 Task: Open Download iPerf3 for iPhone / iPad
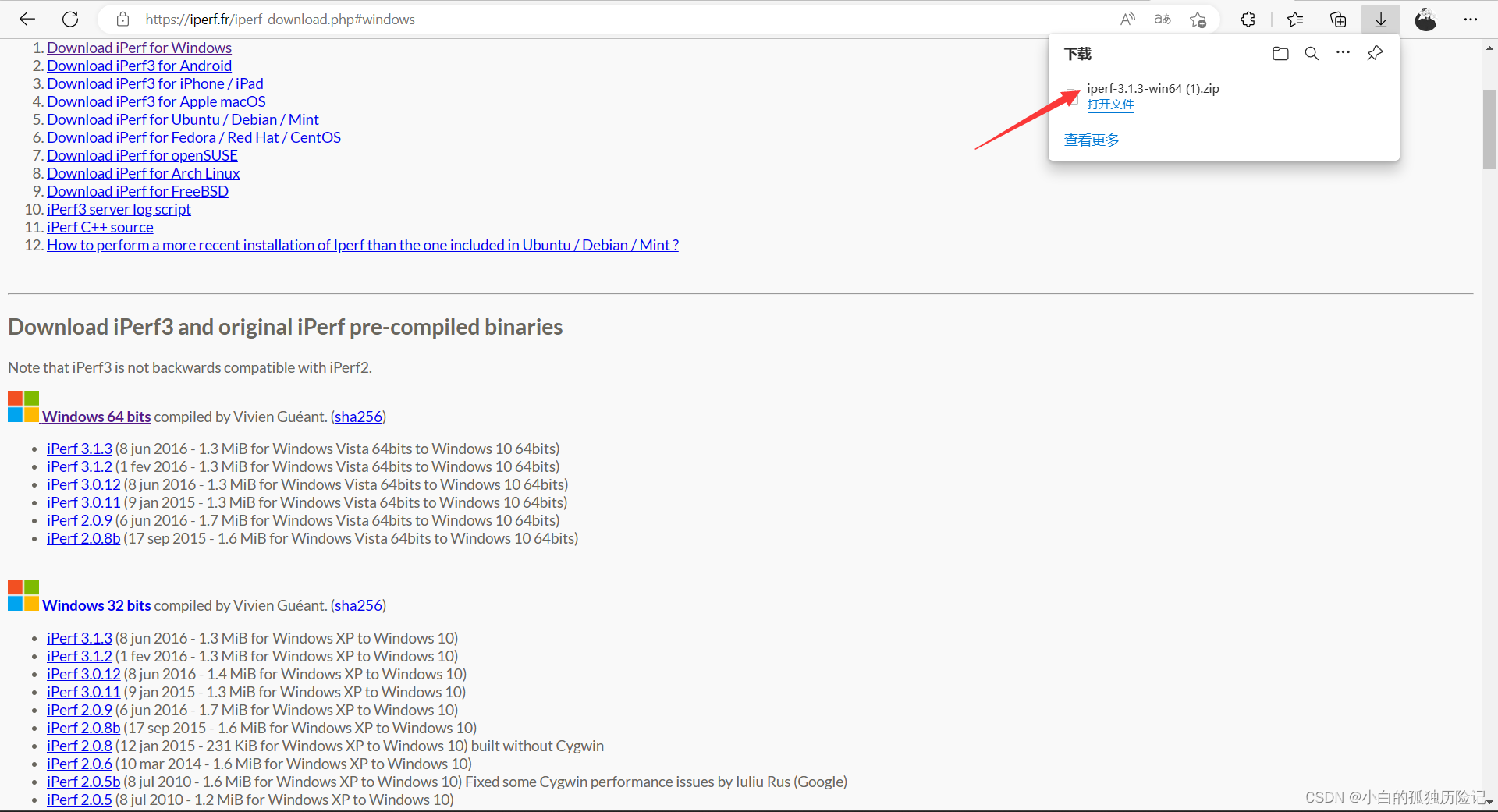tap(154, 83)
